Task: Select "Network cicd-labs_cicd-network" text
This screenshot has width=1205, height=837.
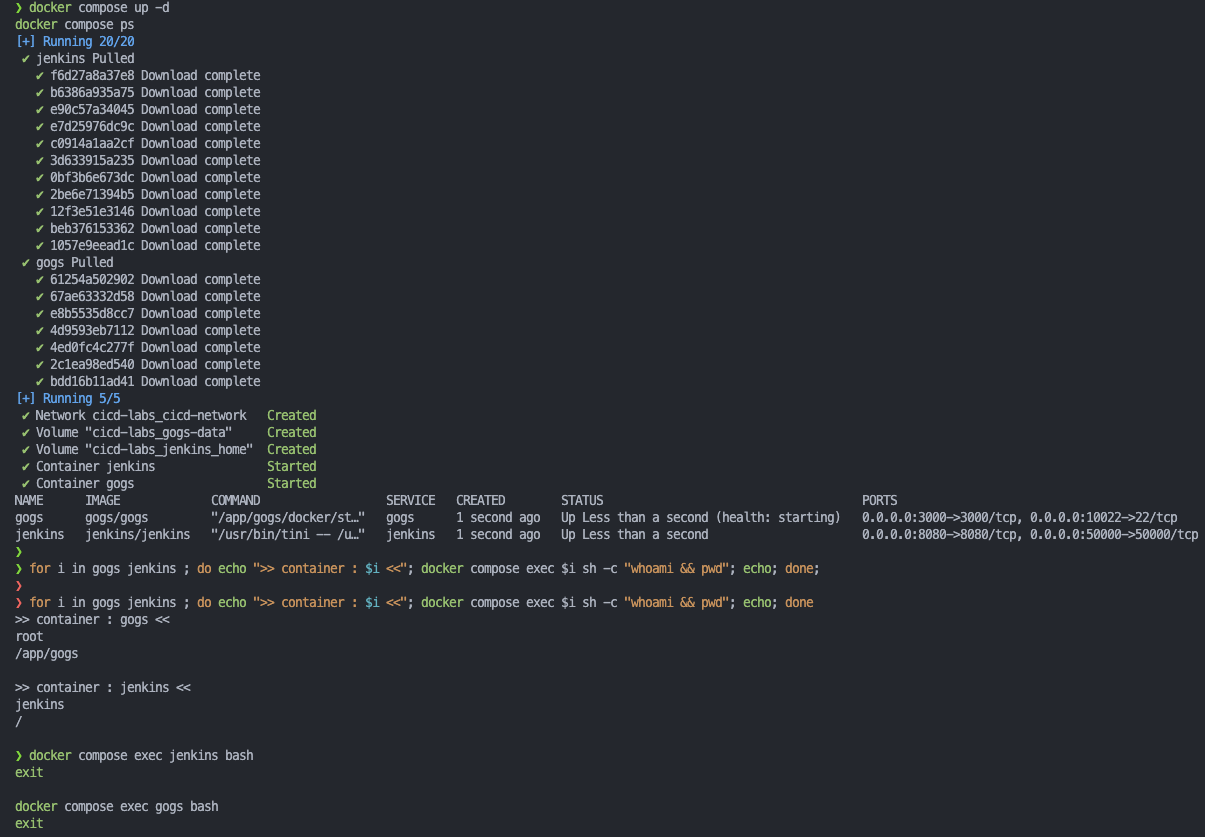Action: (141, 415)
